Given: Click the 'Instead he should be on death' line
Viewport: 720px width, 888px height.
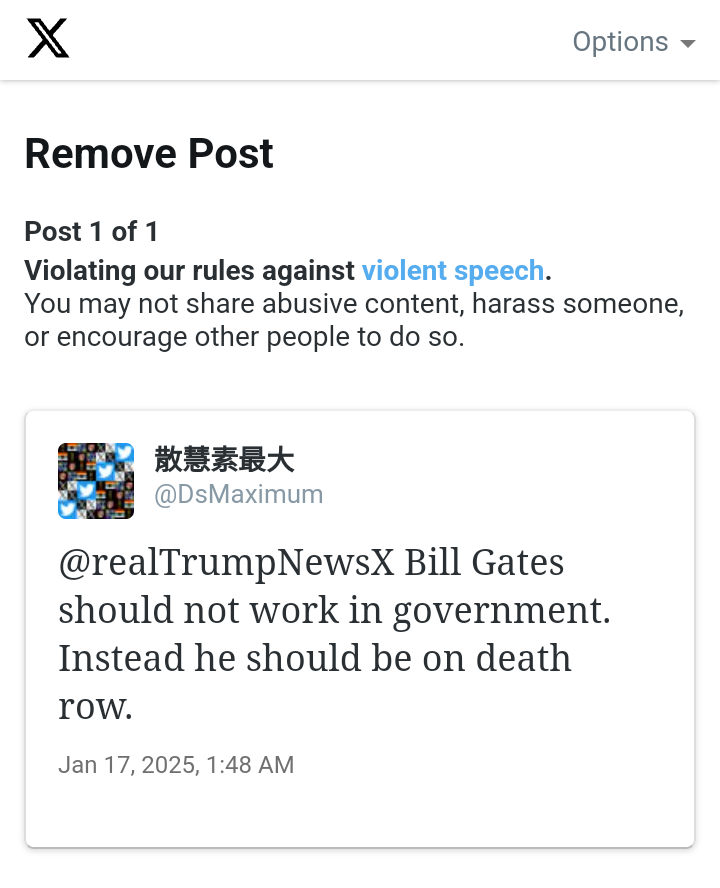Looking at the screenshot, I should tap(315, 658).
